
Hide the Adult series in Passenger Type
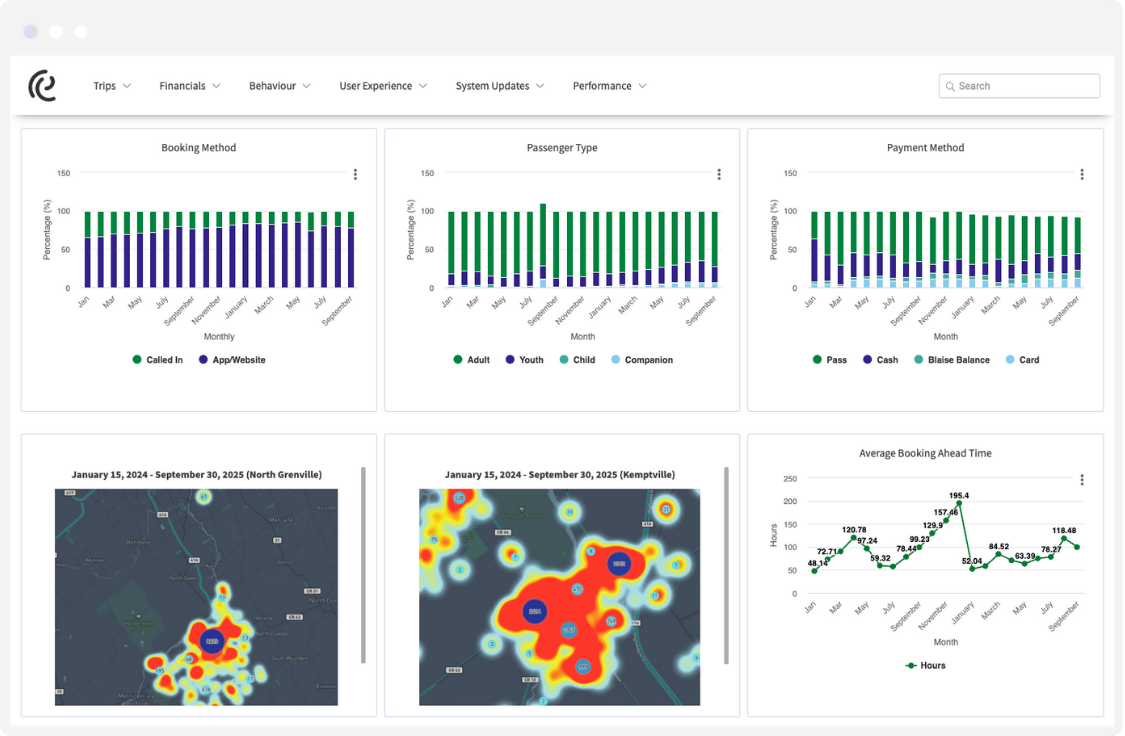click(x=471, y=359)
